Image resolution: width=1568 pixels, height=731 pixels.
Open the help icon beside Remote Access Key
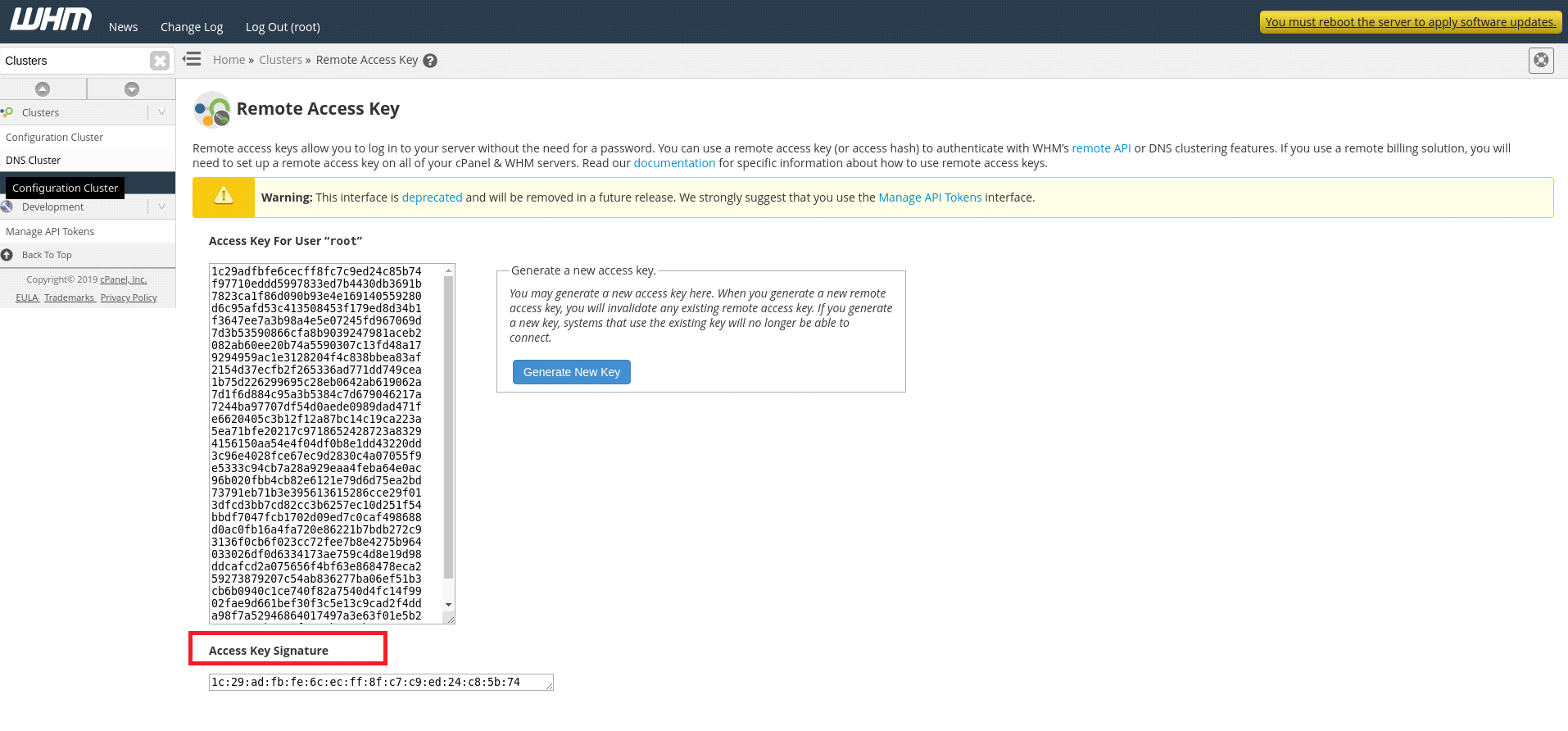pyautogui.click(x=430, y=61)
